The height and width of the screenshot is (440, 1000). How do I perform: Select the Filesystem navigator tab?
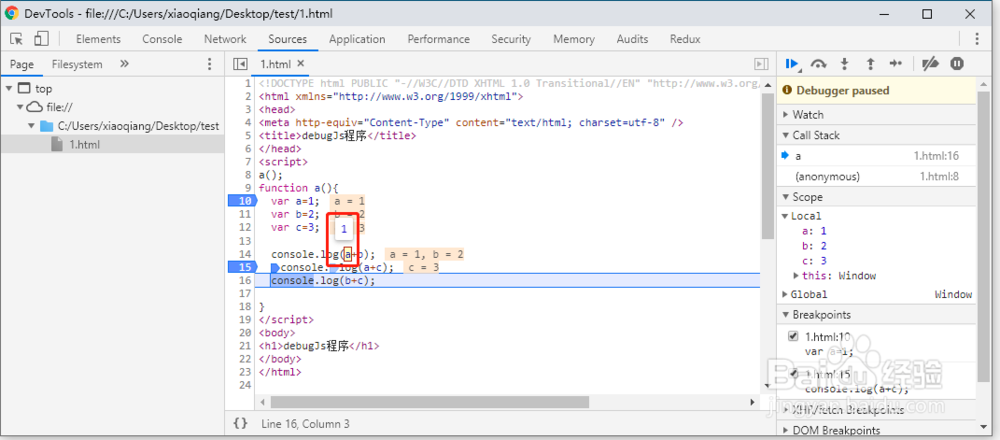pos(77,64)
